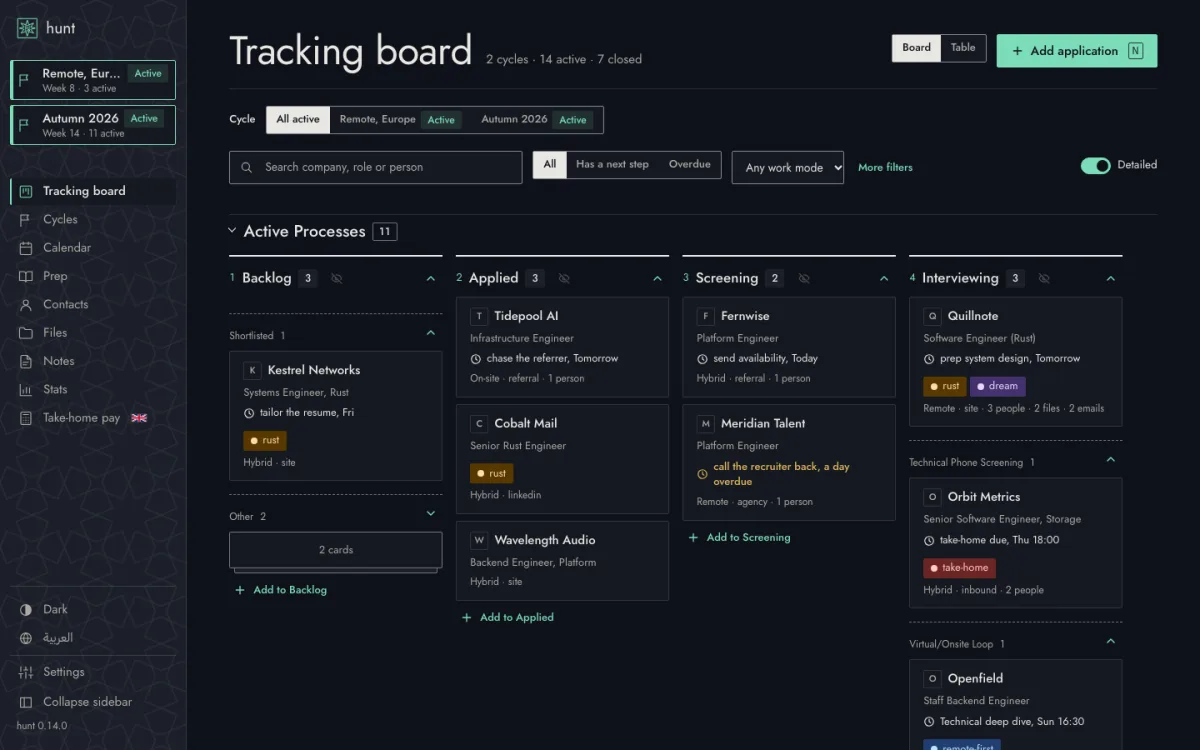Click the Orbit Metrics O avatar
This screenshot has width=1200, height=750.
pos(933,497)
